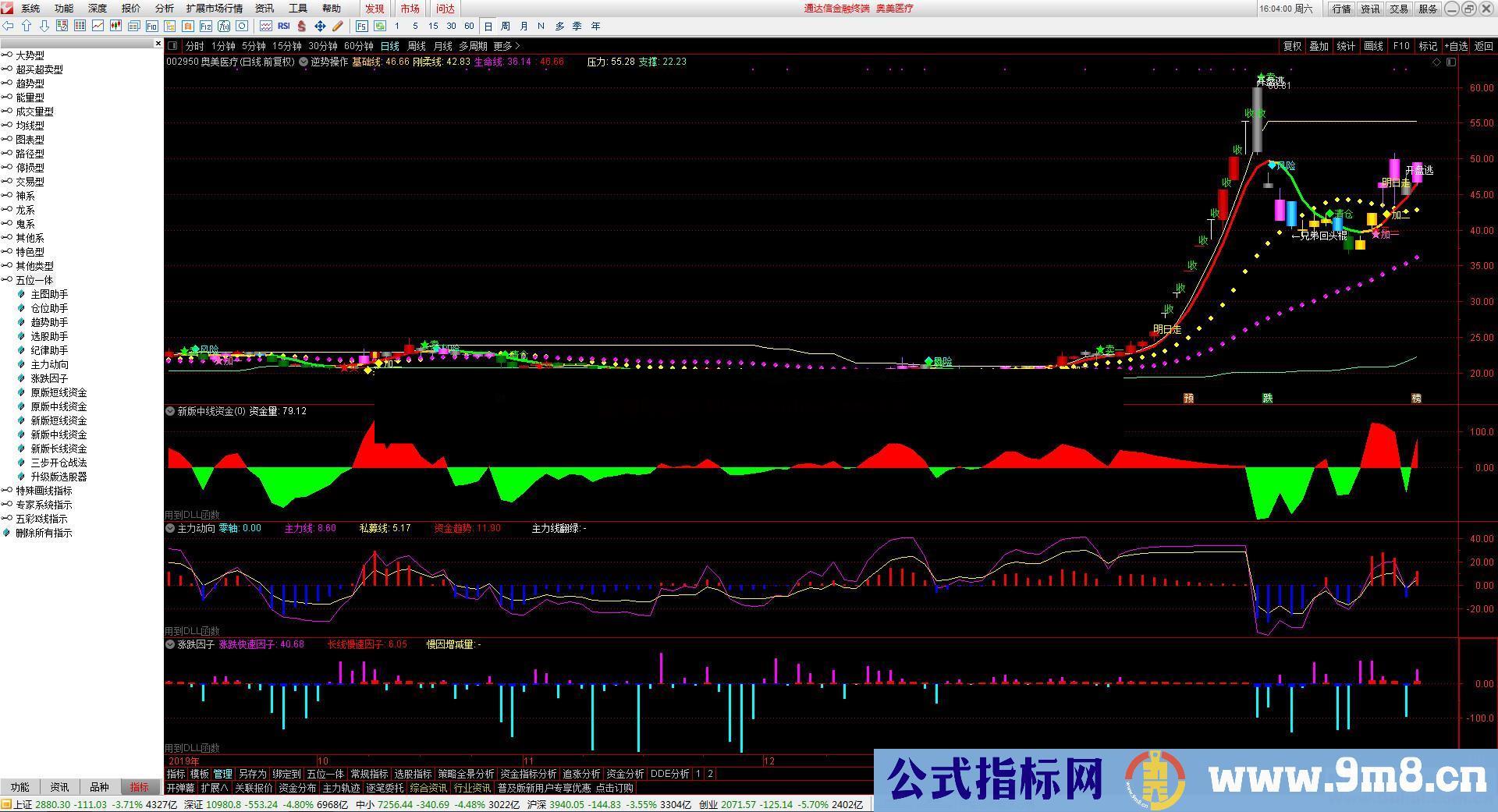Open the 分析 menu
Screen dimensions: 1498x812
(x=165, y=8)
